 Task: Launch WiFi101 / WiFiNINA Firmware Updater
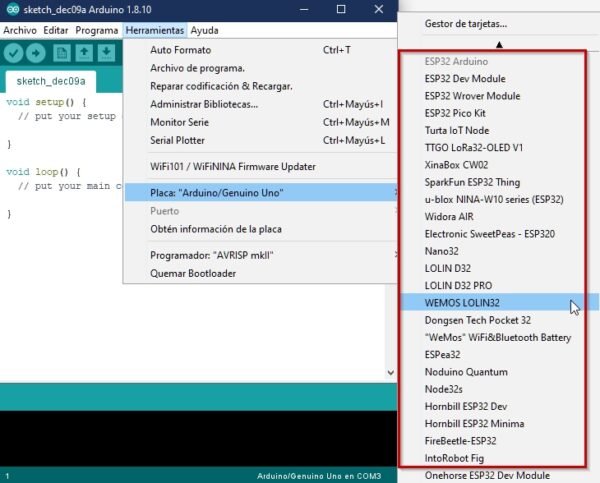click(260, 166)
